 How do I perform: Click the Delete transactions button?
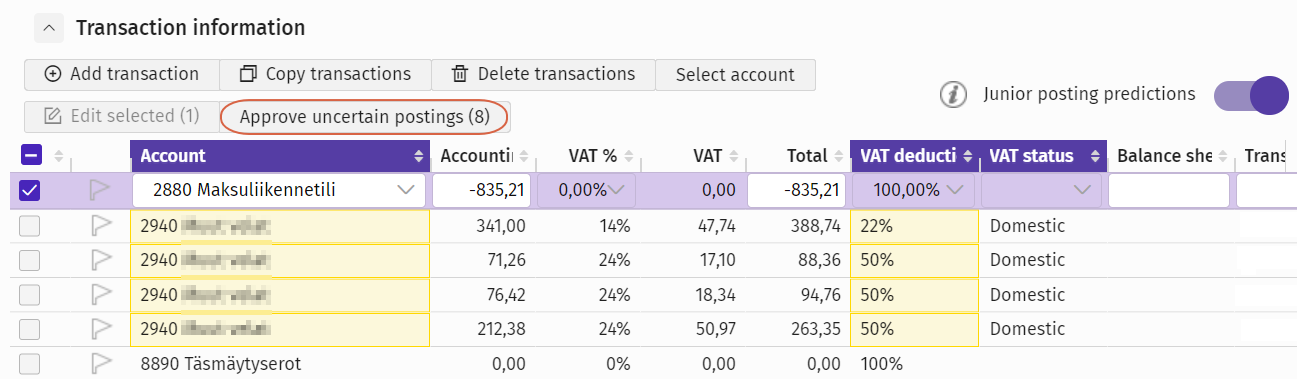[543, 74]
